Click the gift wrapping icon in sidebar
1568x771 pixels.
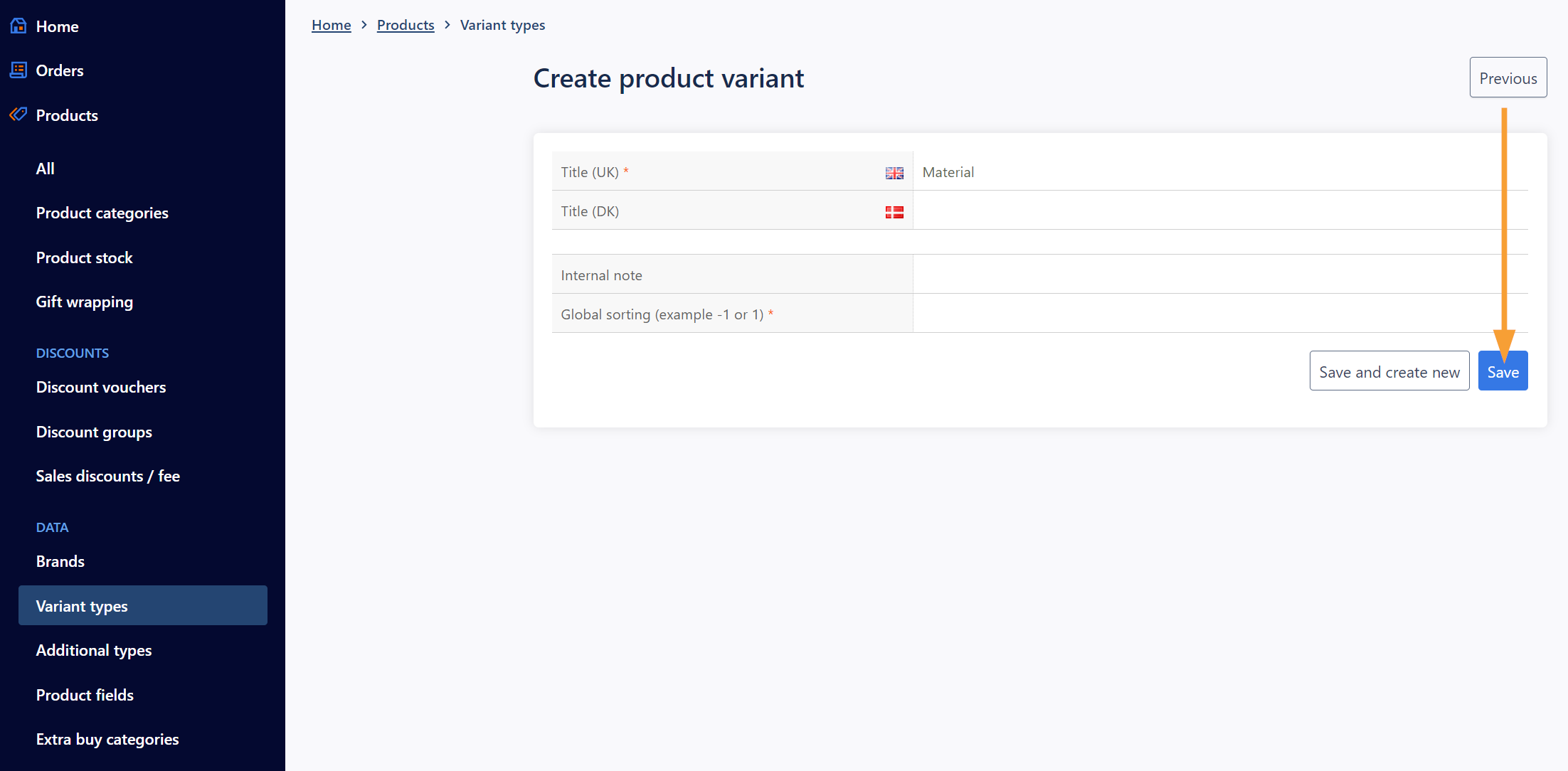coord(83,301)
